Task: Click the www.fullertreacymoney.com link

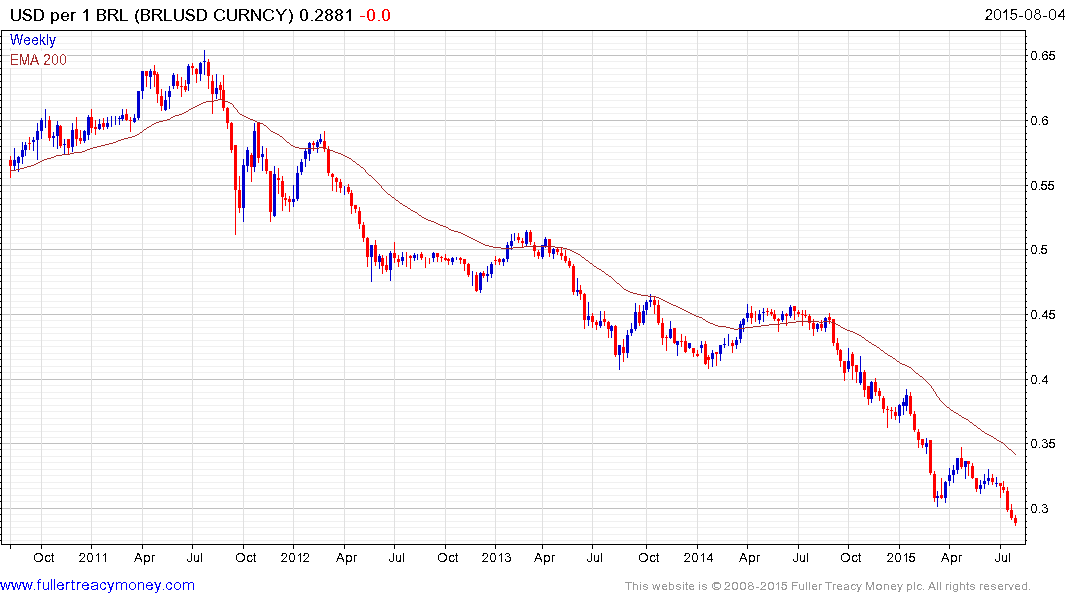Action: tap(97, 585)
